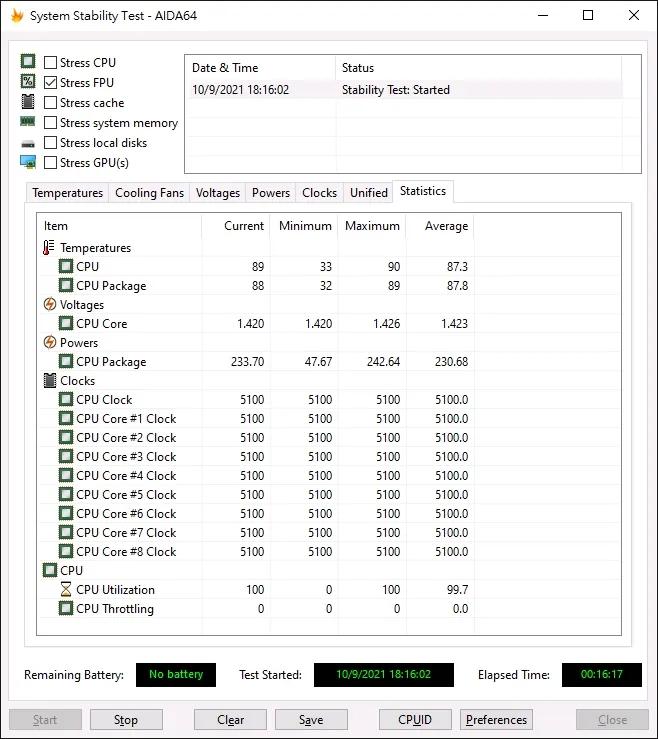
Task: Select the 'Stability Test: Started' log entry
Action: click(x=405, y=90)
